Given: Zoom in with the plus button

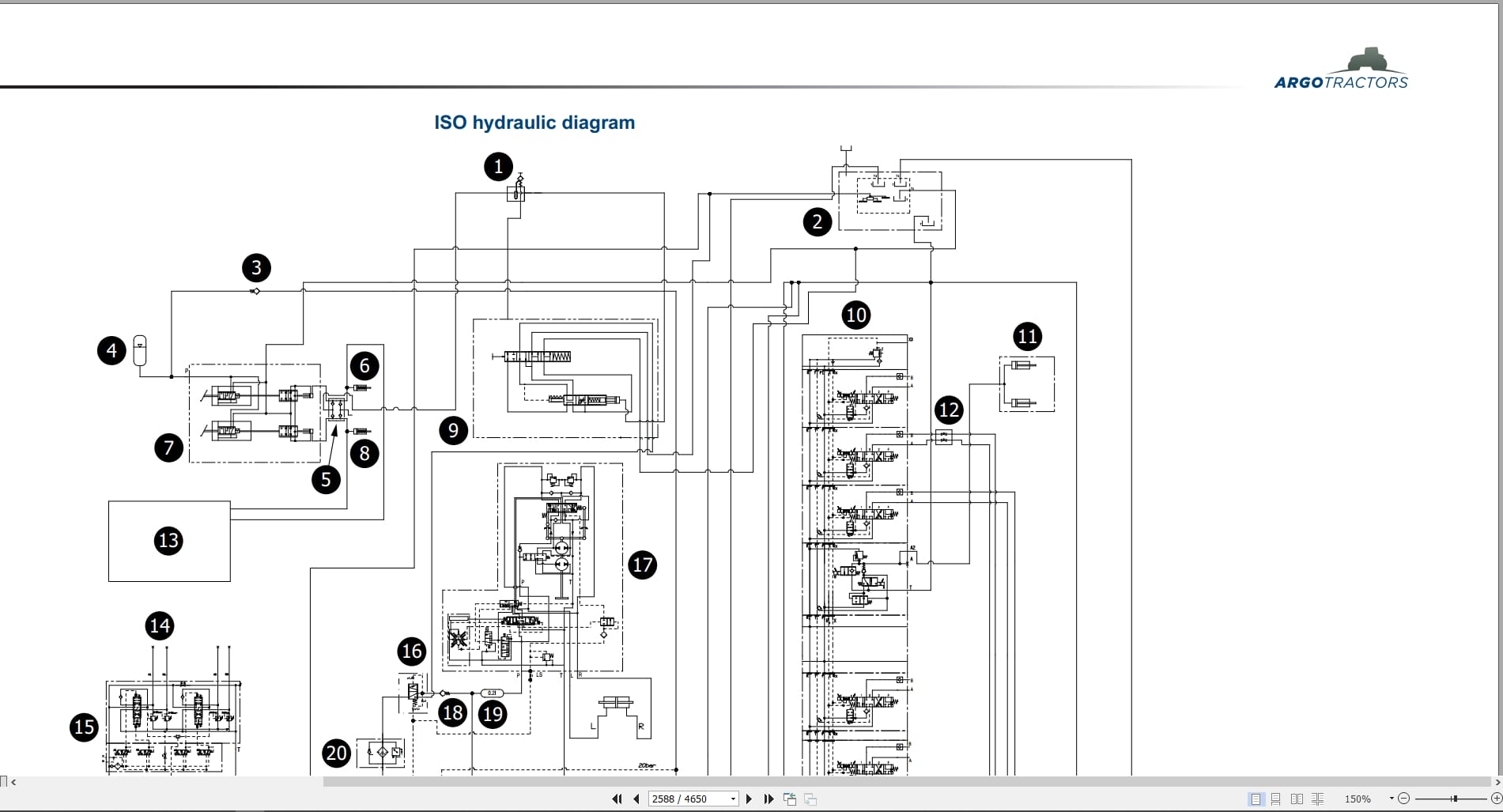Looking at the screenshot, I should pos(1496,799).
